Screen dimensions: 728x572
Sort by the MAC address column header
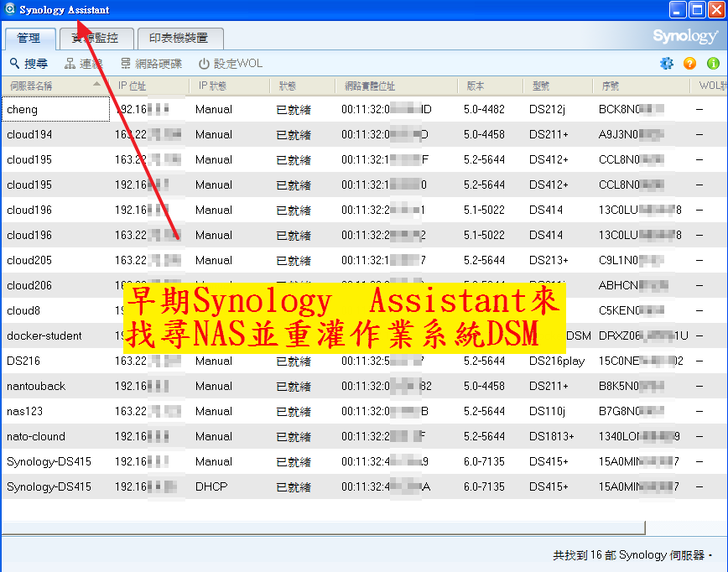tap(396, 86)
